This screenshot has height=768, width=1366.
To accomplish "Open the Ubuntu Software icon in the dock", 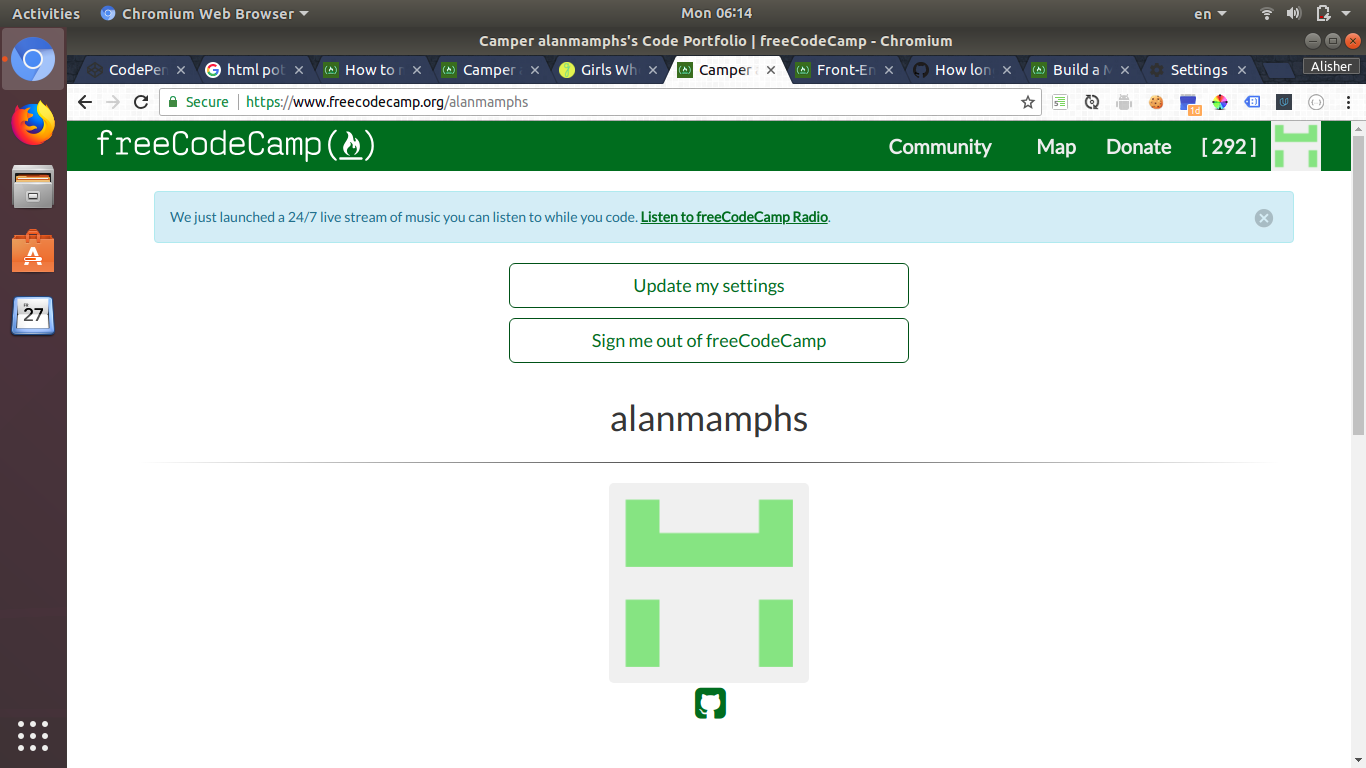I will (33, 252).
